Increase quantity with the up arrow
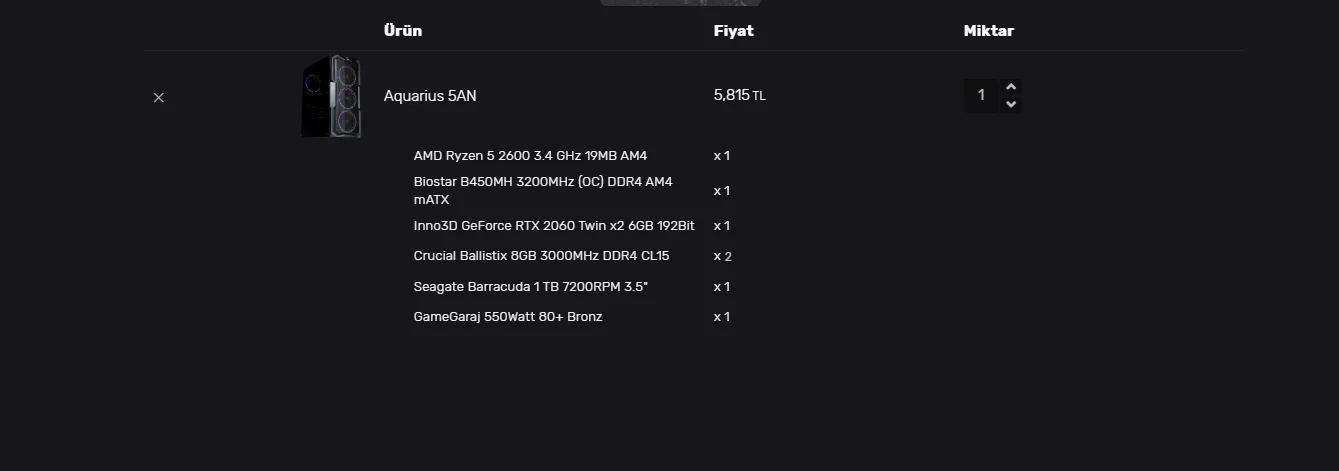This screenshot has width=1339, height=471. [1011, 87]
